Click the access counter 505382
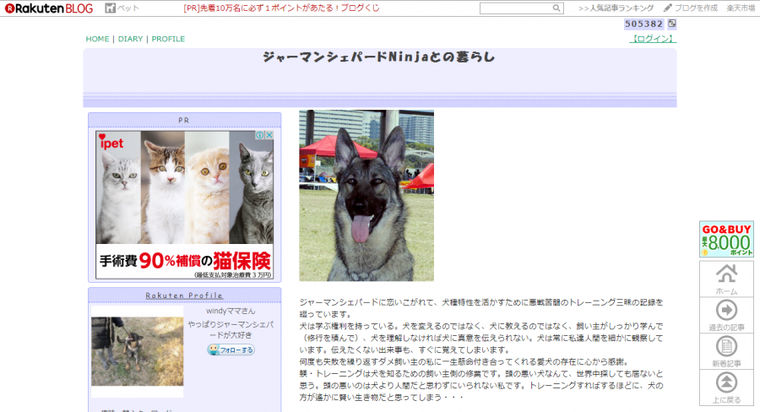The image size is (760, 412). point(644,24)
